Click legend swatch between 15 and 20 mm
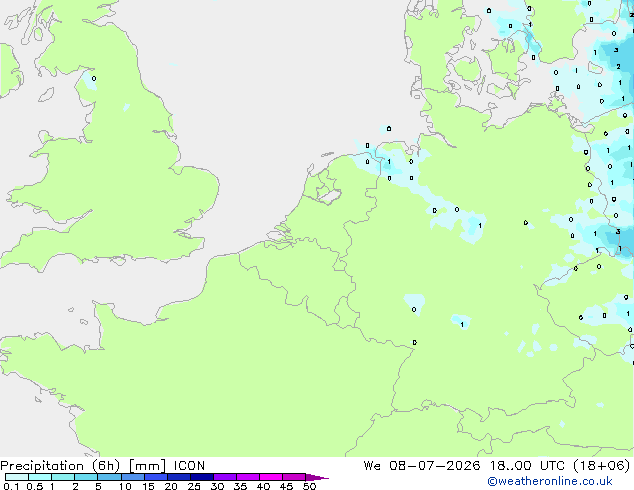Viewport: 634px width, 490px height. click(x=156, y=477)
